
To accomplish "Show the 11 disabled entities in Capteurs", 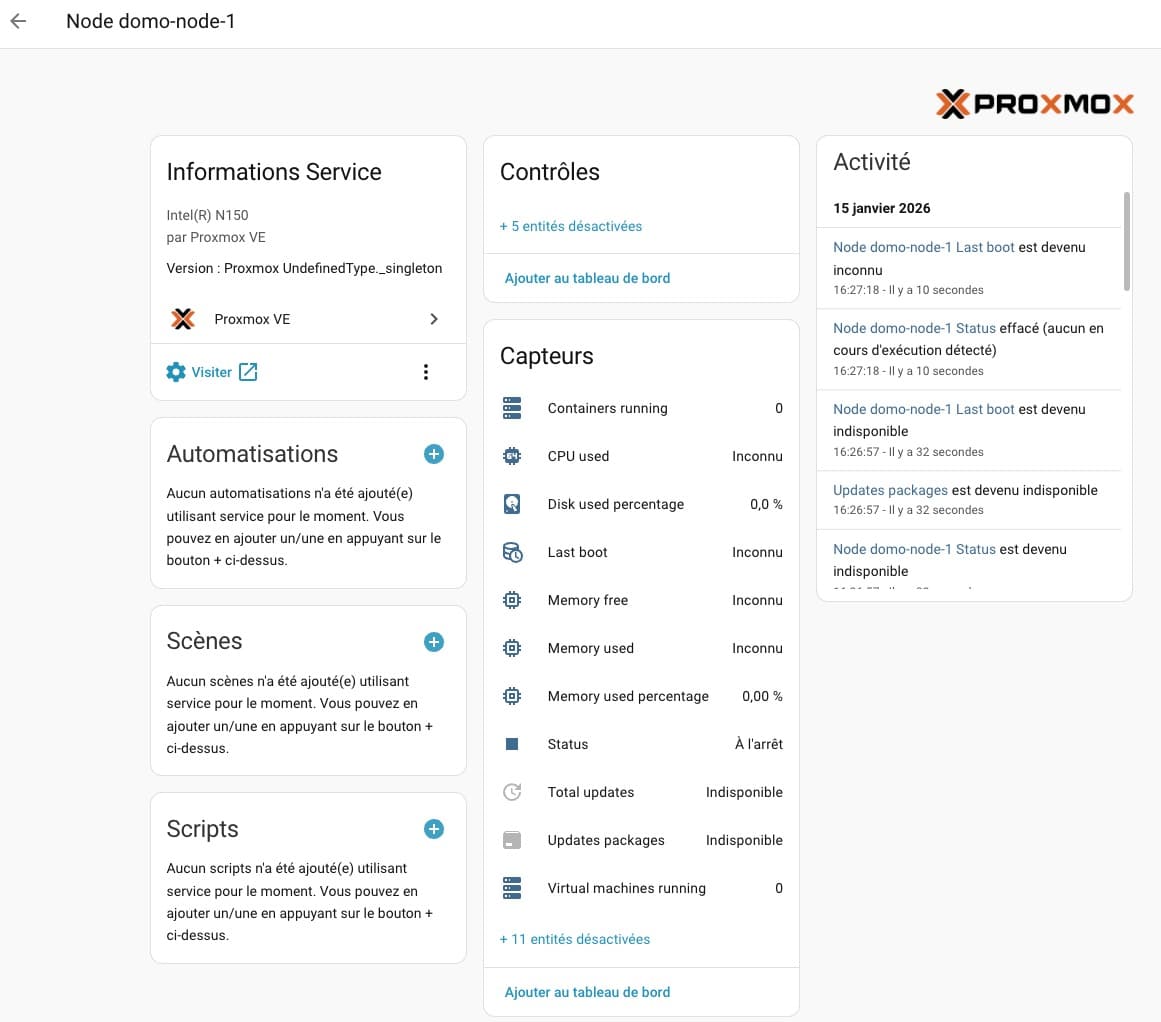I will point(575,939).
